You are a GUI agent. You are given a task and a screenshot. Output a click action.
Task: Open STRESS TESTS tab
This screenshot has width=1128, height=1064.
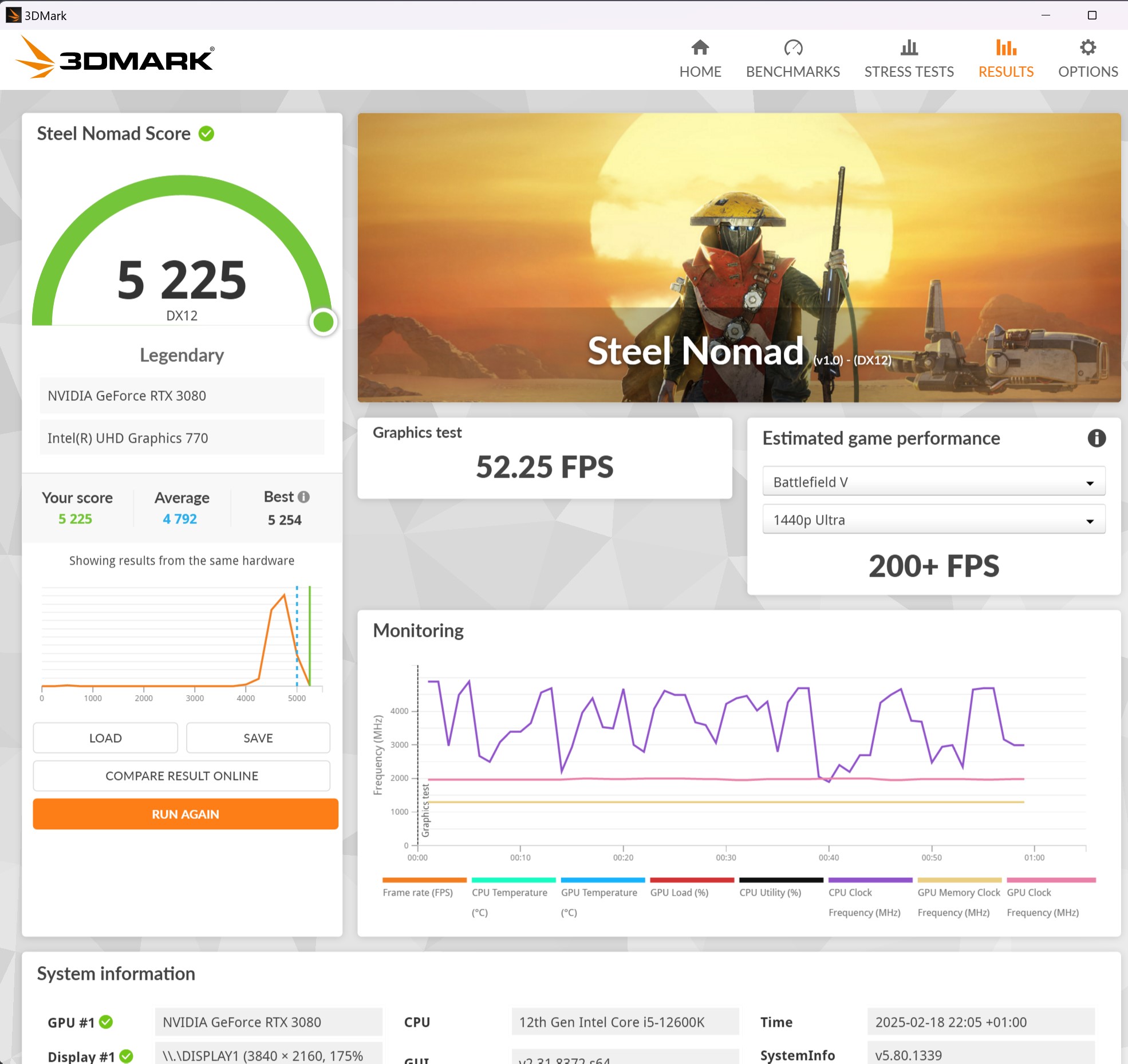click(x=909, y=72)
